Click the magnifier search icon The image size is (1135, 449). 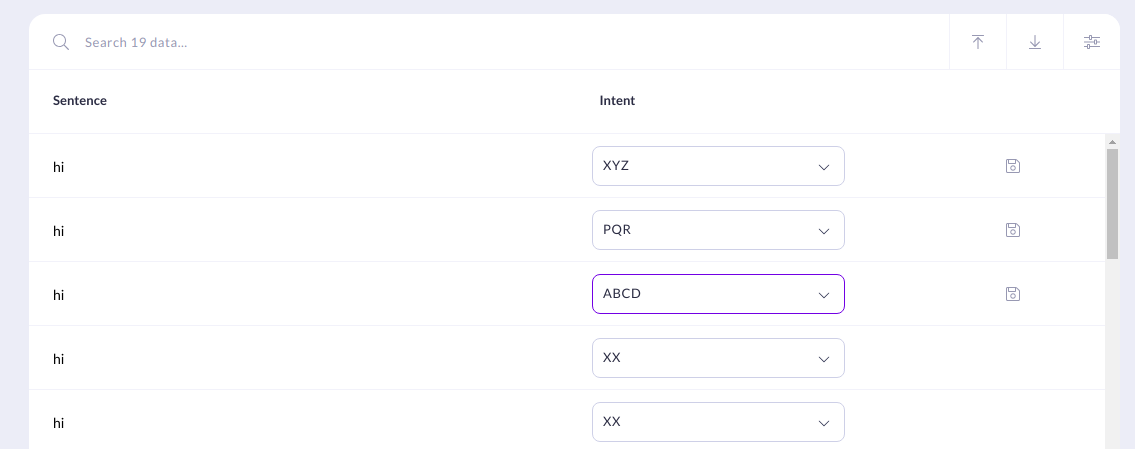point(61,42)
